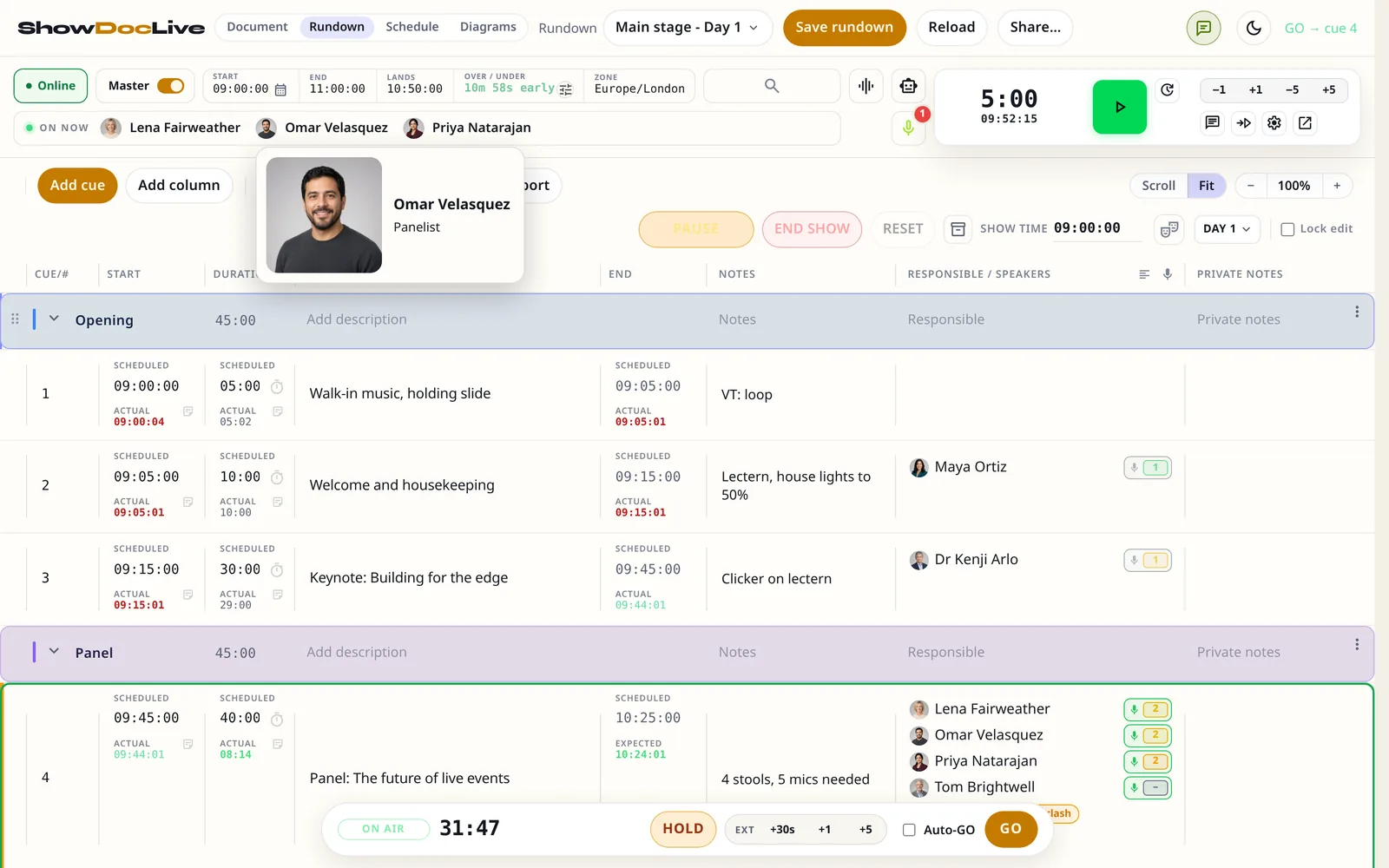Image resolution: width=1389 pixels, height=868 pixels.
Task: Open timer settings gear icon
Action: tap(1274, 123)
